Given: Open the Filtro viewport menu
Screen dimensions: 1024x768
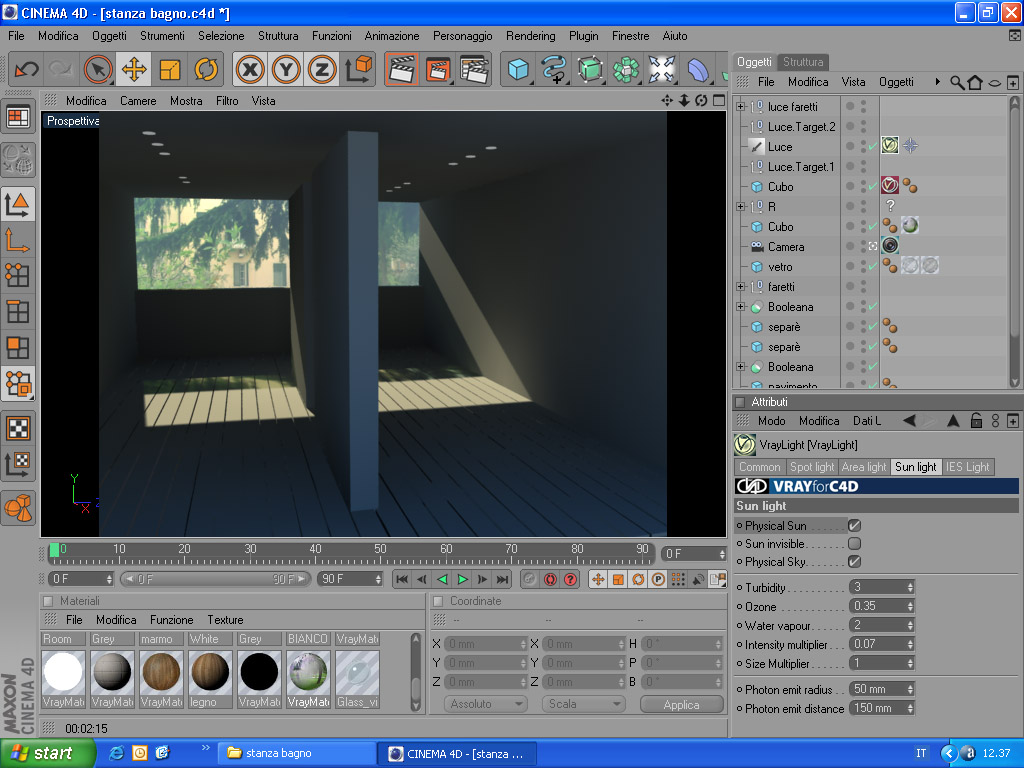Looking at the screenshot, I should [227, 101].
